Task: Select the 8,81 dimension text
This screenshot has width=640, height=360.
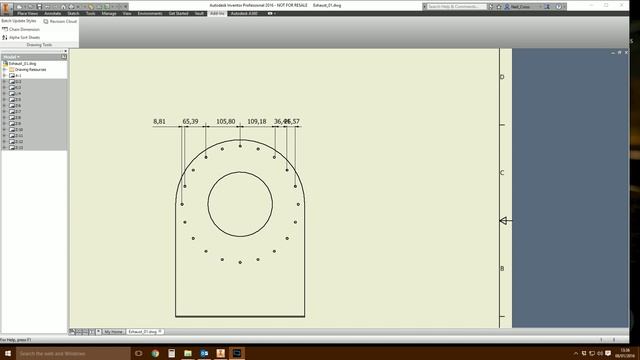Action: (159, 121)
